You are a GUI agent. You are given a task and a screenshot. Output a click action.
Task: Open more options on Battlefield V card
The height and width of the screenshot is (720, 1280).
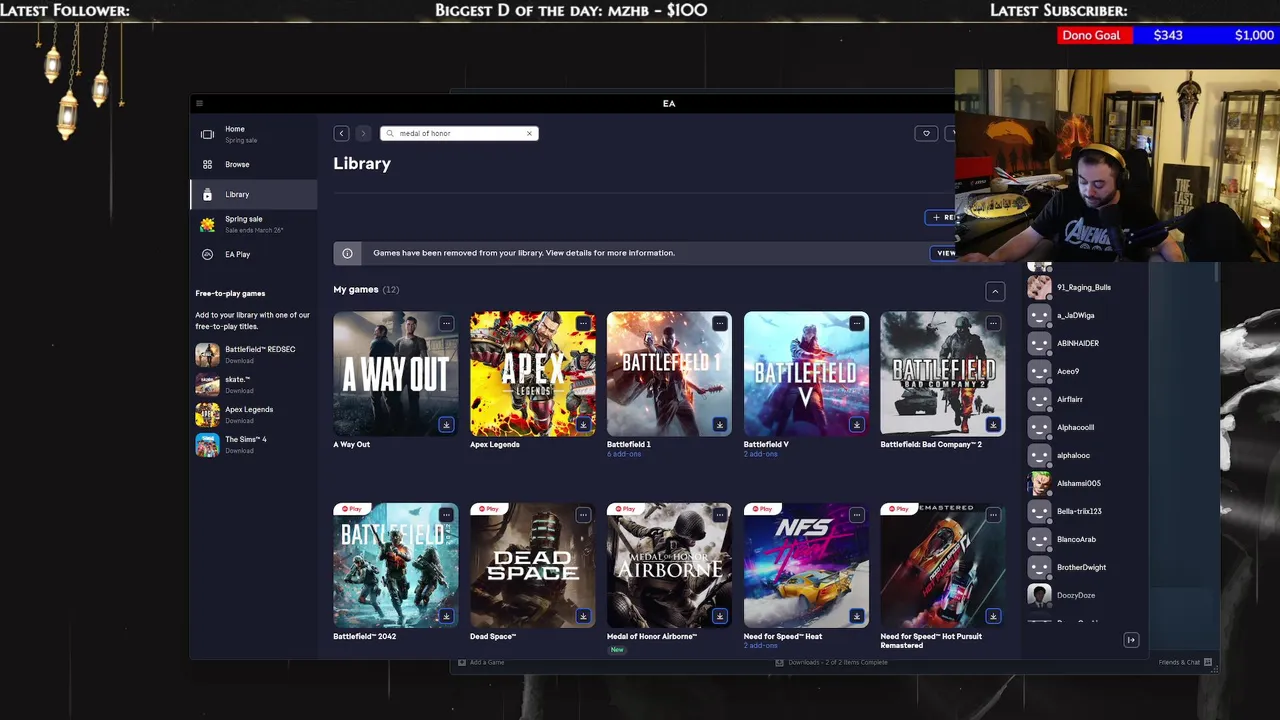[856, 323]
